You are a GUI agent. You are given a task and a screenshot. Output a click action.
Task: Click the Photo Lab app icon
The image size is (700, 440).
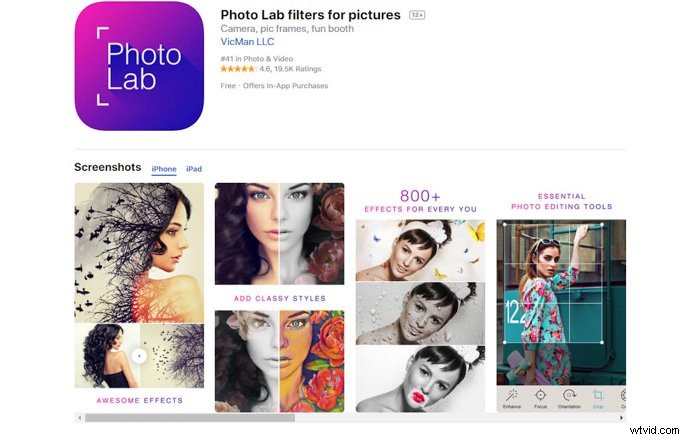(x=139, y=66)
